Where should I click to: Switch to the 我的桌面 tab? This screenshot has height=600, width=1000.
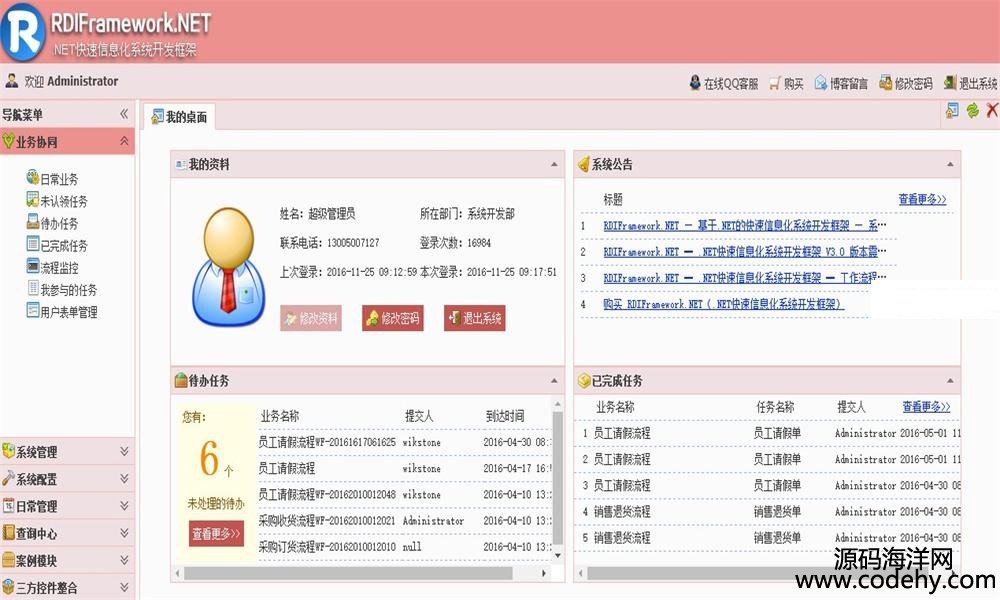click(179, 117)
